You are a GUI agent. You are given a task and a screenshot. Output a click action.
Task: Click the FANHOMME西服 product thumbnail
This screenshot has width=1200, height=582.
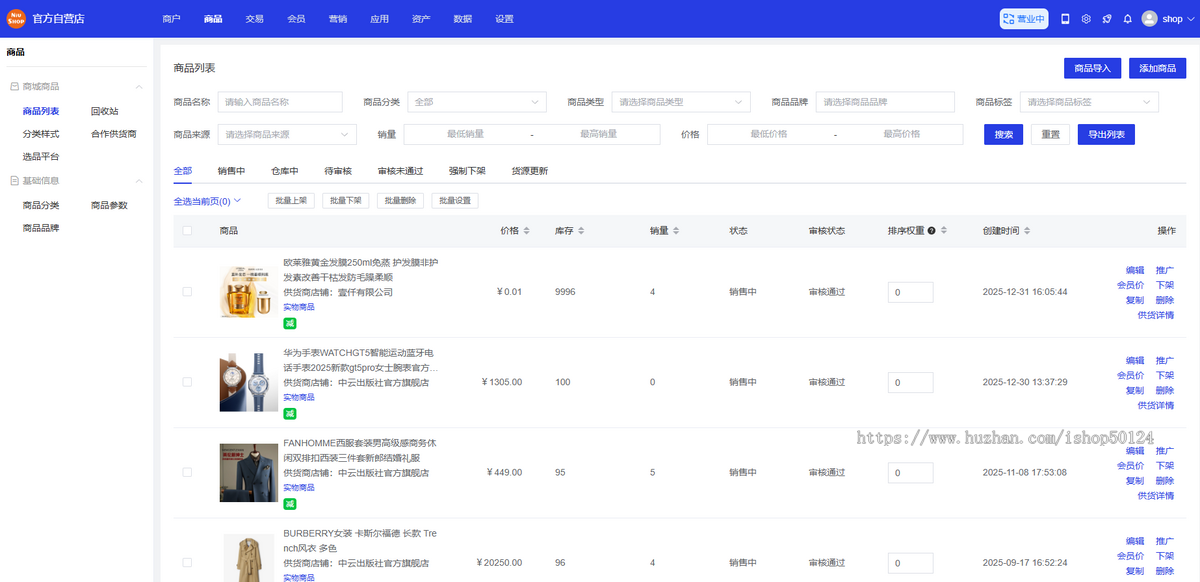coord(249,472)
